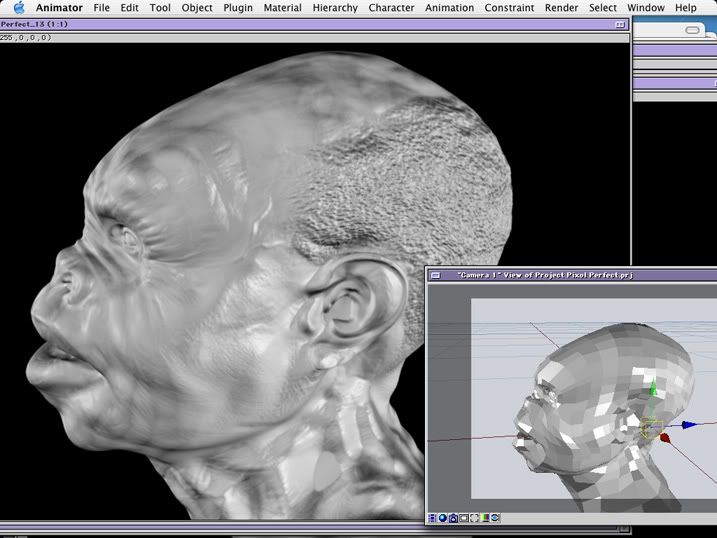Click the blue sphere icon below camera view

pyautogui.click(x=442, y=518)
